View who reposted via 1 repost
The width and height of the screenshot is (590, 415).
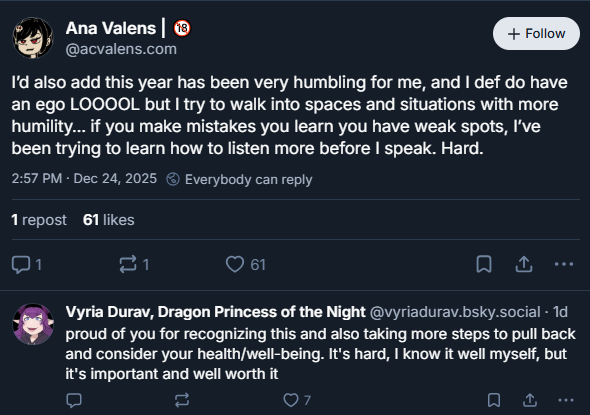click(39, 220)
